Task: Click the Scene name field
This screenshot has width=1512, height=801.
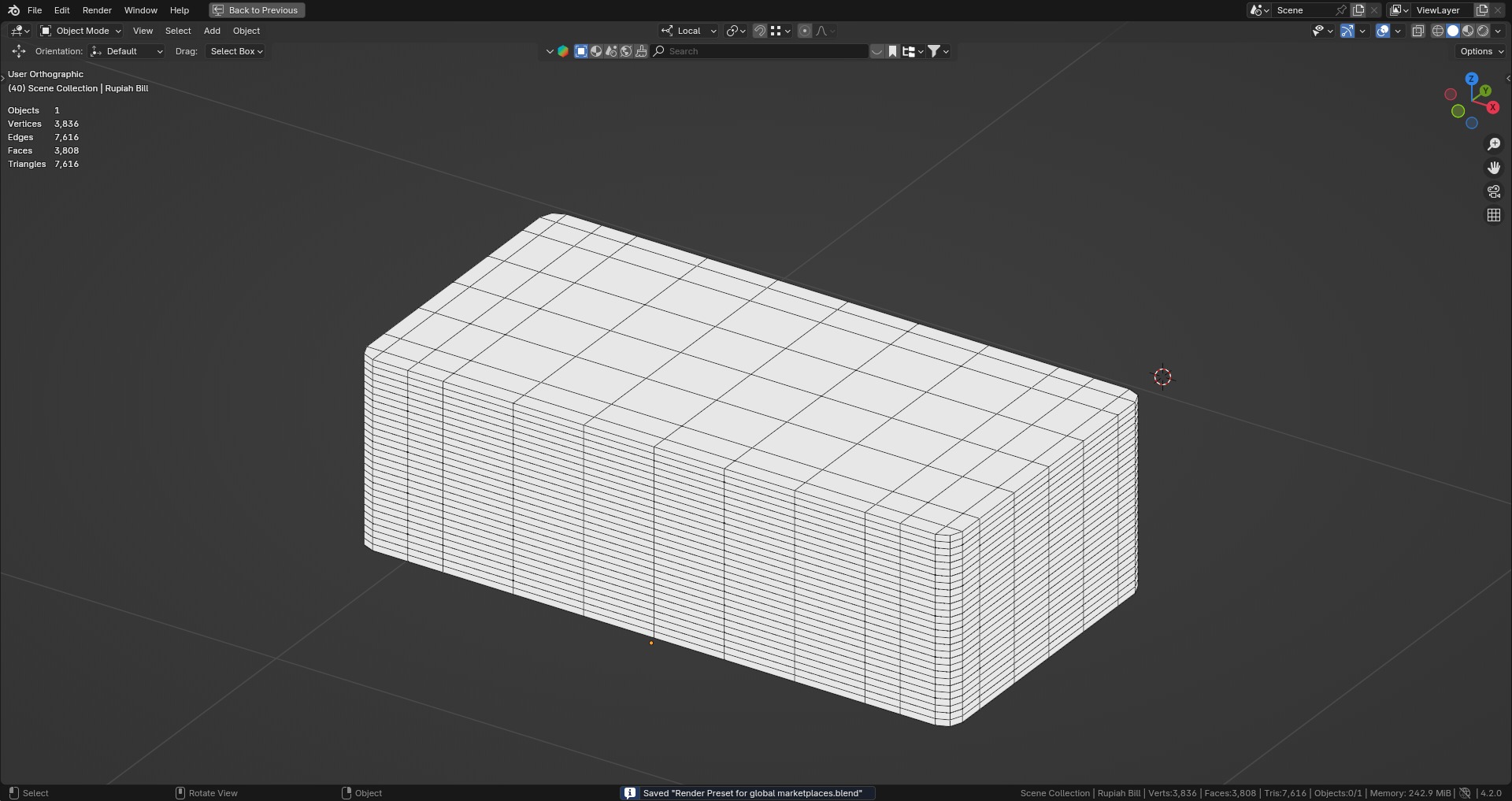Action: 1303,10
